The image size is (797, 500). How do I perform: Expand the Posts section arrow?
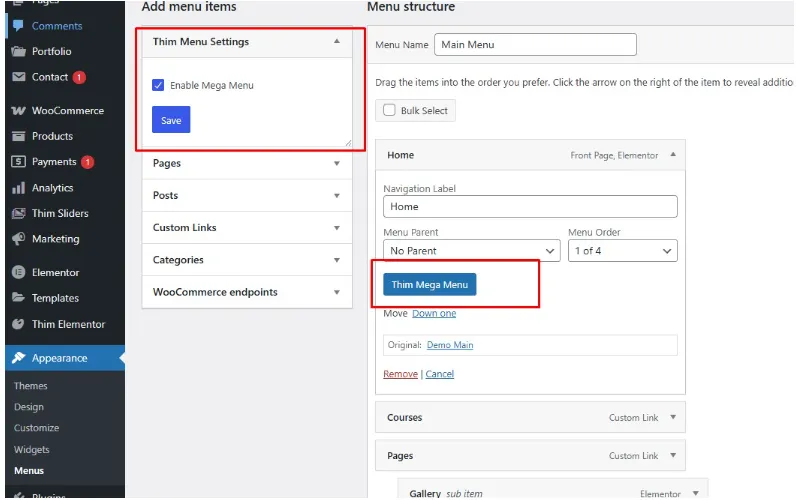click(336, 196)
